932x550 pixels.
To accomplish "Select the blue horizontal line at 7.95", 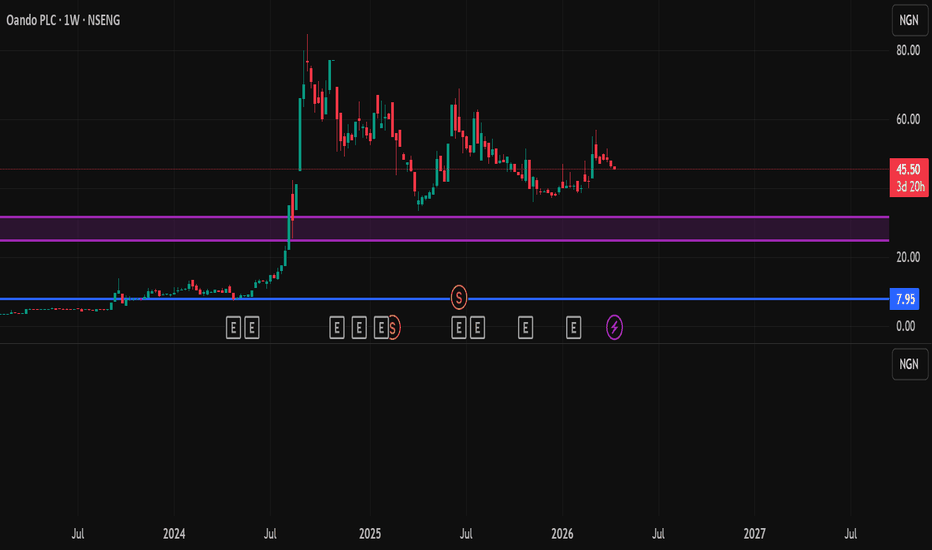I will pos(444,298).
